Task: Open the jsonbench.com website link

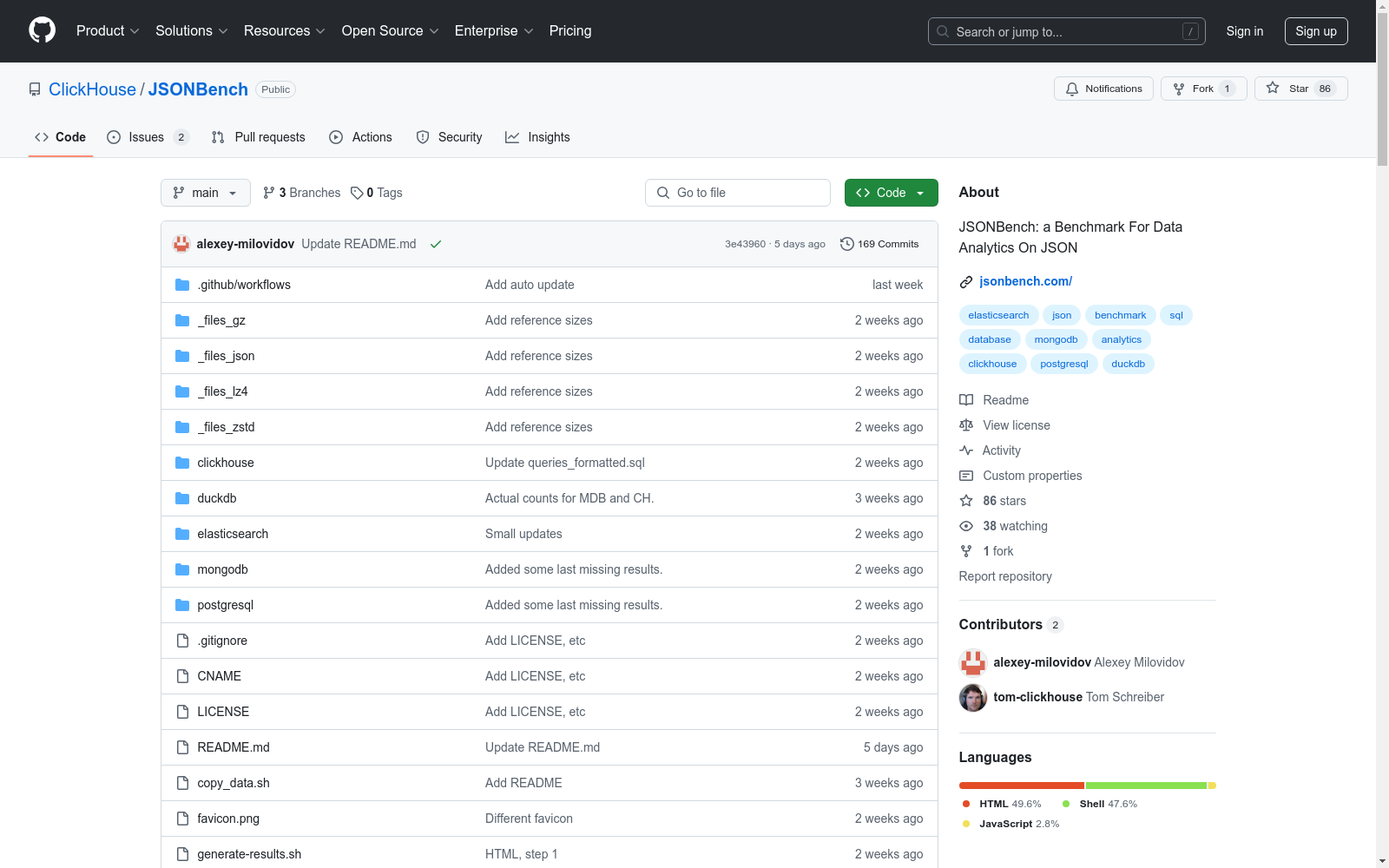Action: click(x=1026, y=281)
